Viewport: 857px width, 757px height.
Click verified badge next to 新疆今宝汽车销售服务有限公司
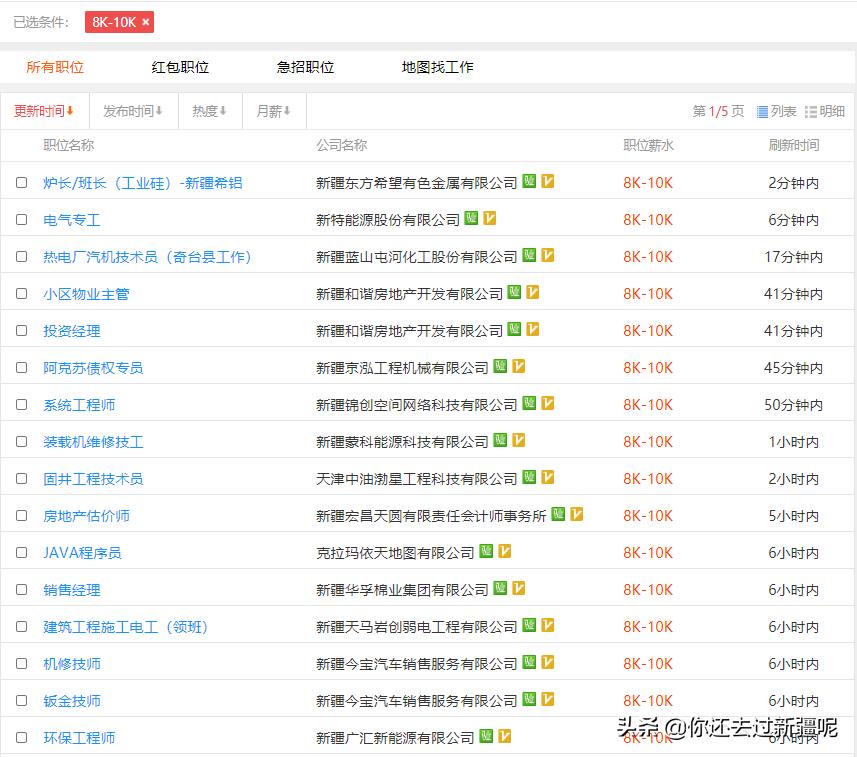click(x=528, y=662)
